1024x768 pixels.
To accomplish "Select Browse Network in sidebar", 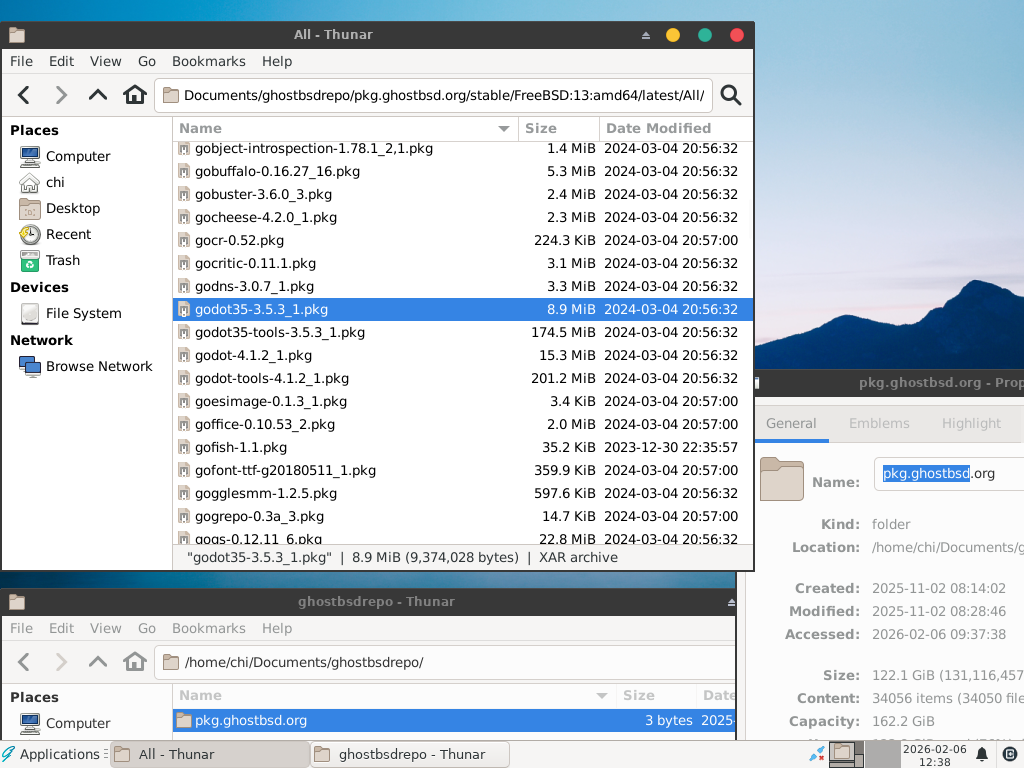I will point(98,366).
